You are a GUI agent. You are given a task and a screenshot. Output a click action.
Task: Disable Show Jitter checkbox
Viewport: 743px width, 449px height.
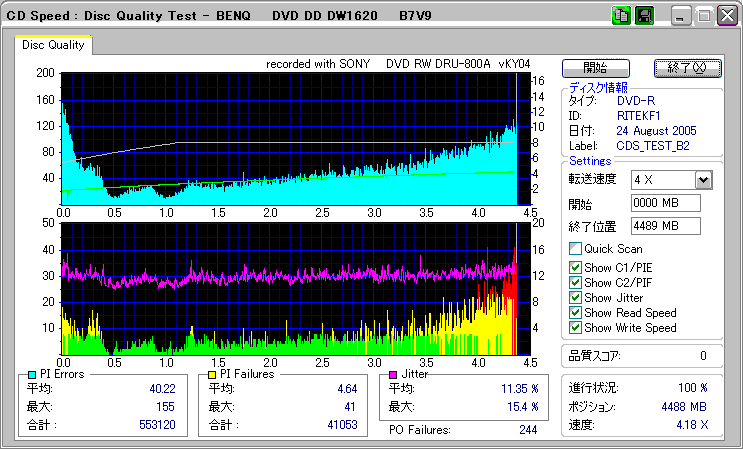[575, 297]
